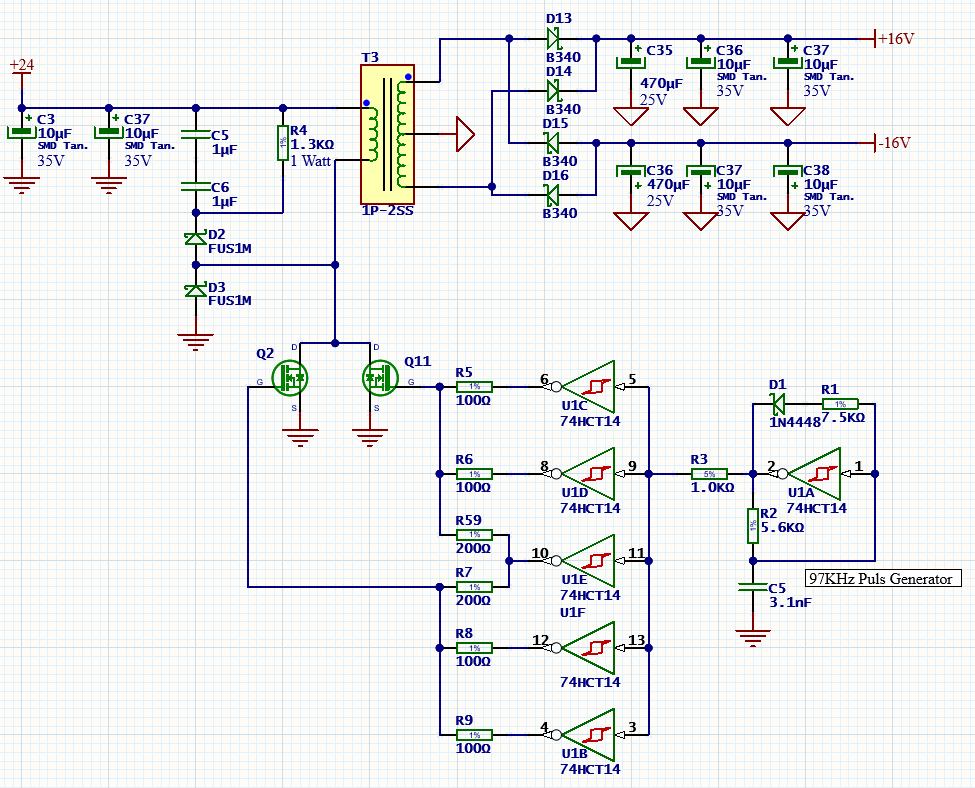The width and height of the screenshot is (975, 788).
Task: Select the R4 1.3KΩ resistor
Action: coord(283,143)
